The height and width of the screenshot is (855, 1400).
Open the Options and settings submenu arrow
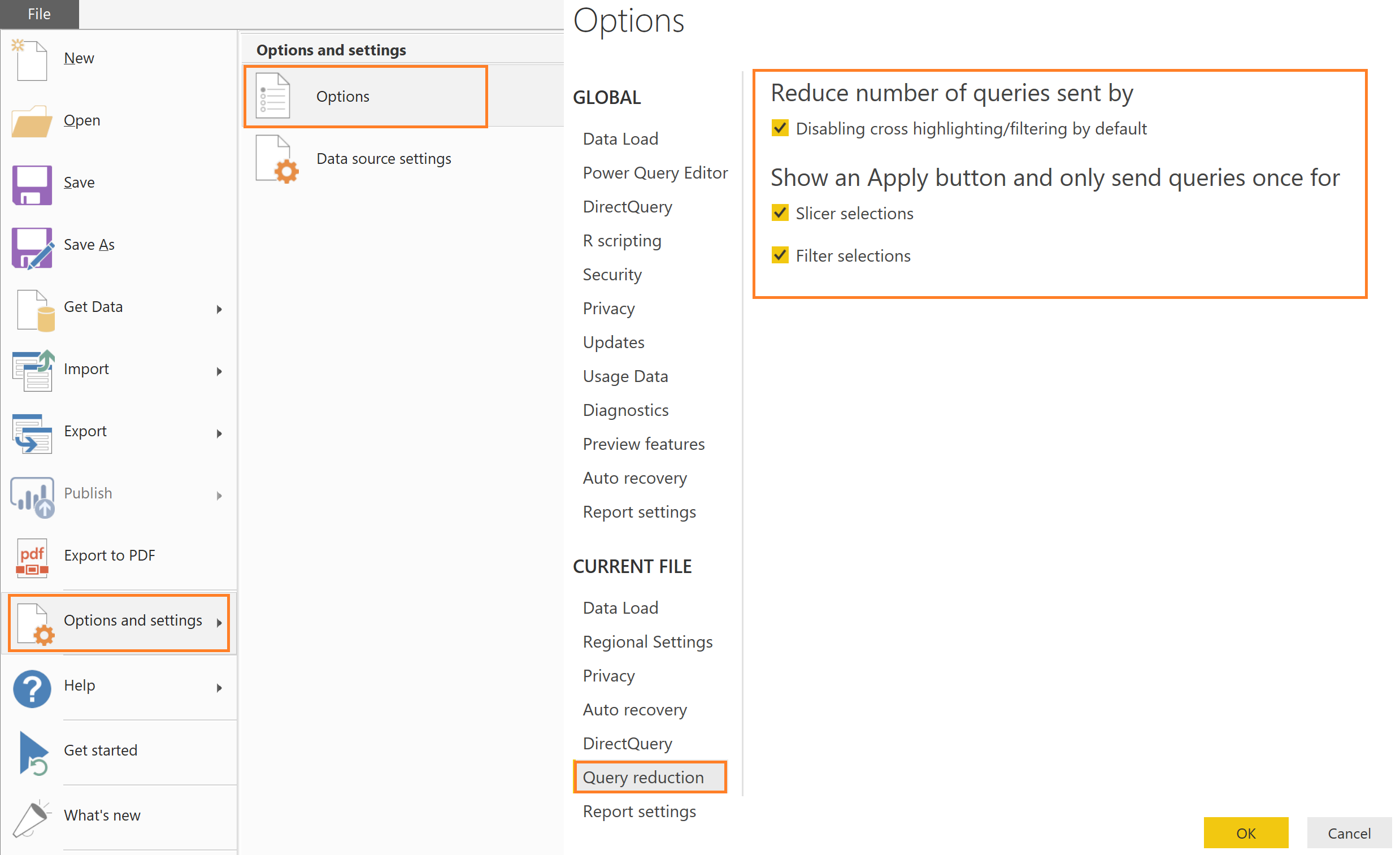219,623
